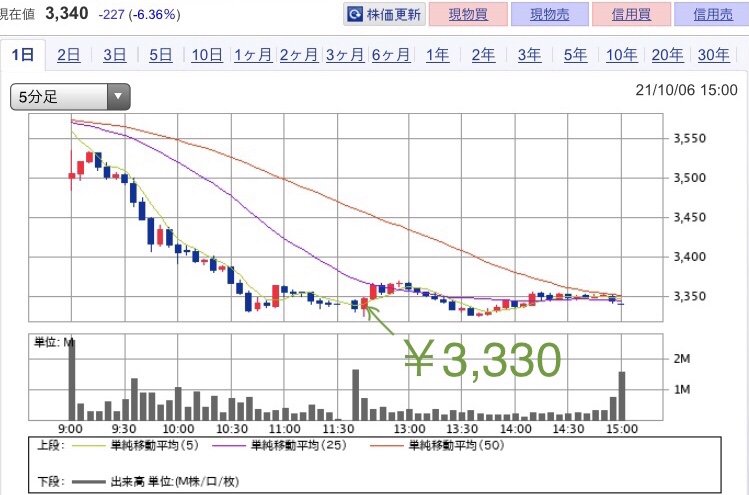Show the 3ヶ月 chart
Image resolution: width=749 pixels, height=495 pixels.
coord(345,55)
